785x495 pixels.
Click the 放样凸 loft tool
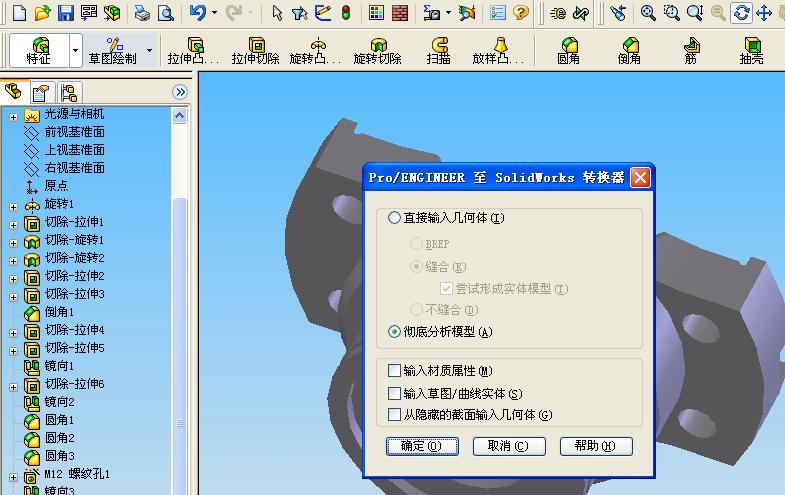point(498,51)
